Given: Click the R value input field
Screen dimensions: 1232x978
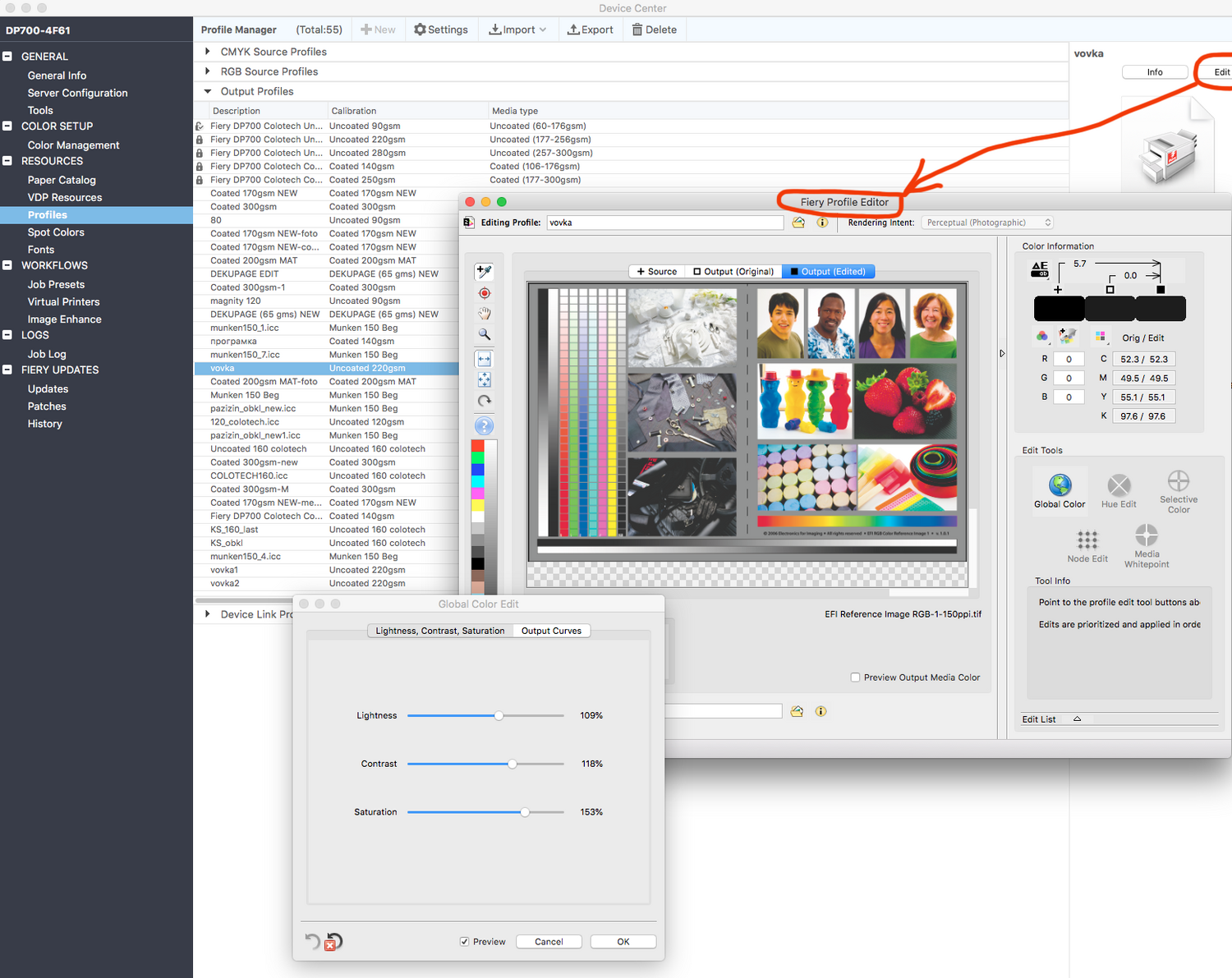Looking at the screenshot, I should [x=1069, y=359].
